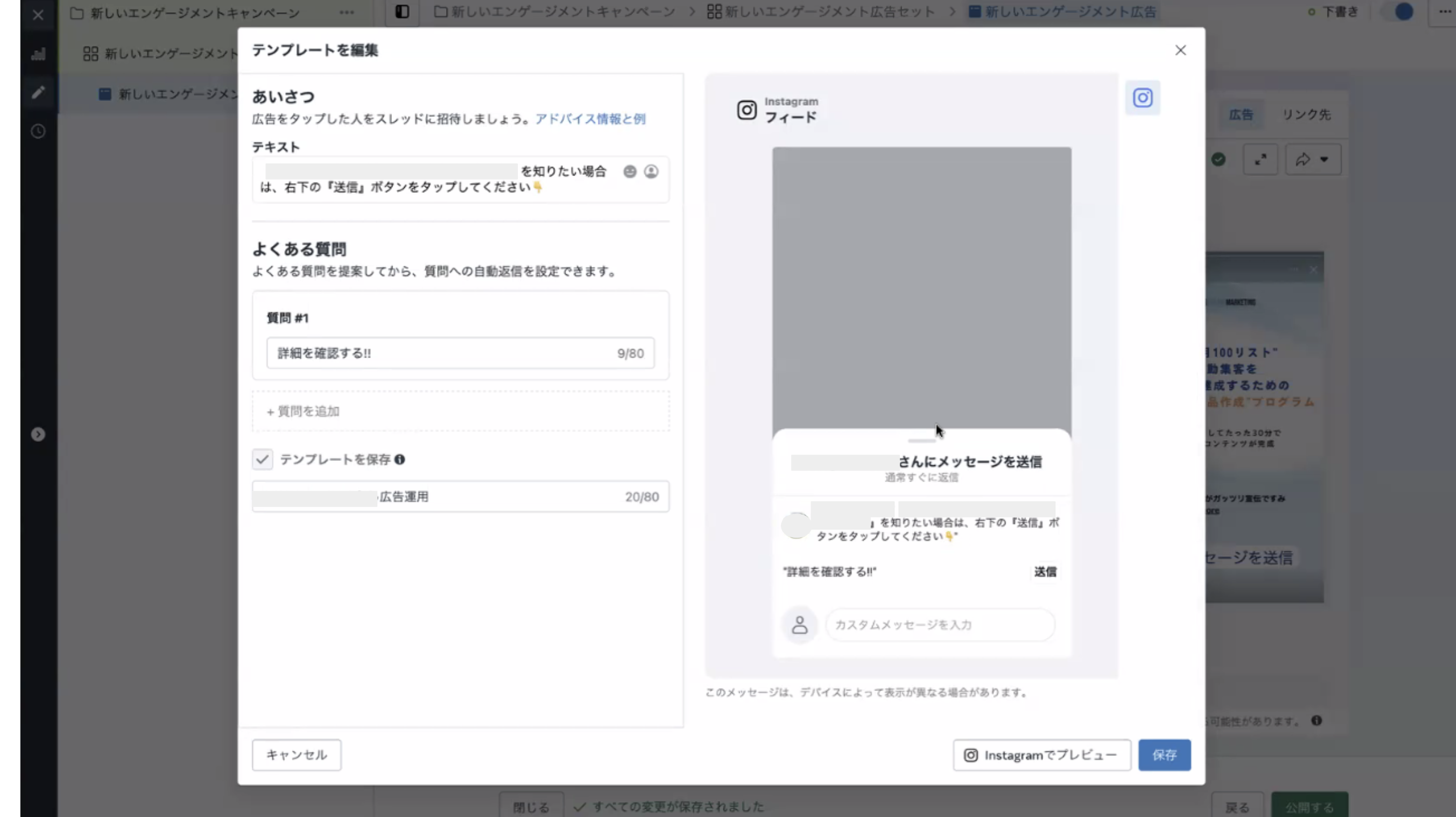Click info icon at background bottom right
This screenshot has width=1456, height=817.
click(1316, 720)
